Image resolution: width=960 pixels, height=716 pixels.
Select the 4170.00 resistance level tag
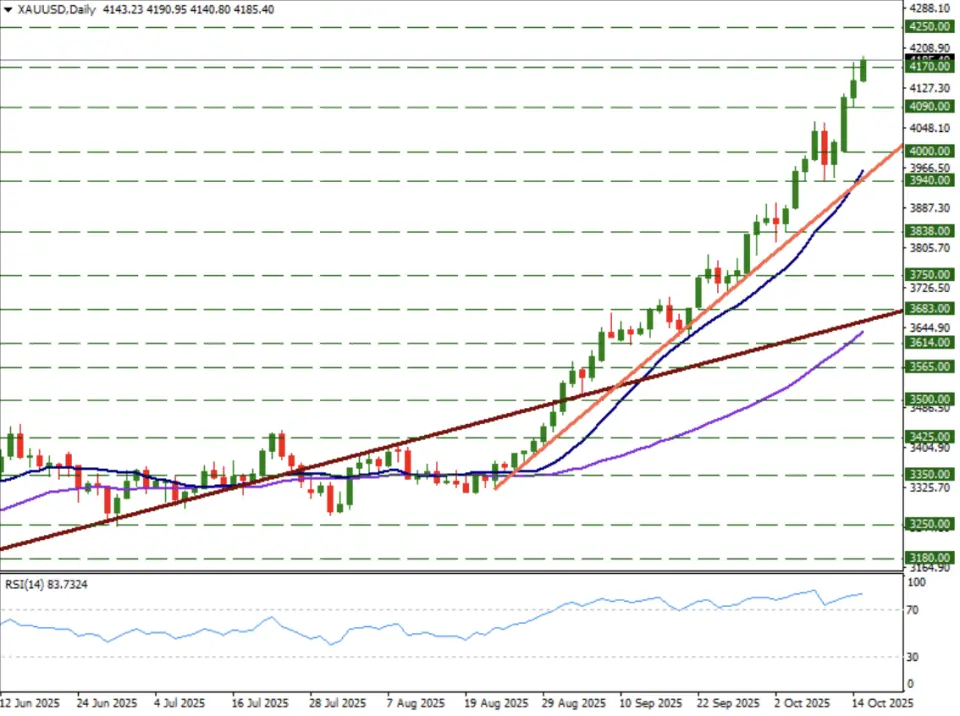coord(929,68)
